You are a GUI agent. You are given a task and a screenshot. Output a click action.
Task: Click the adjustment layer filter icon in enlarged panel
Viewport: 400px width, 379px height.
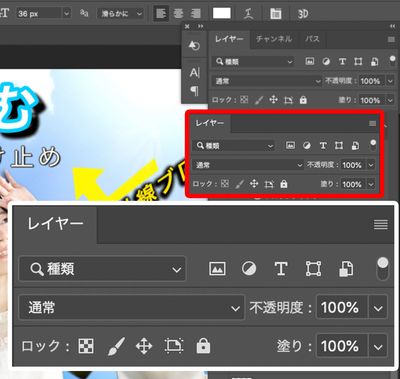(x=249, y=268)
